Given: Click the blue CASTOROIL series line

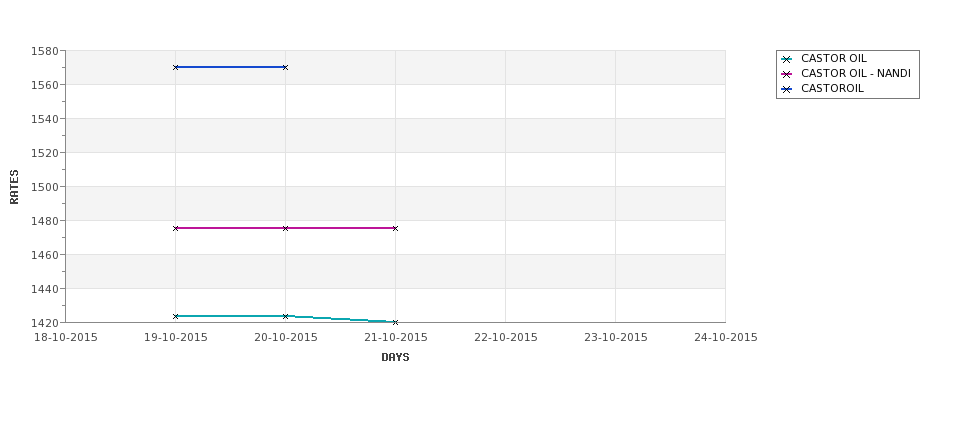Looking at the screenshot, I should pyautogui.click(x=230, y=67).
